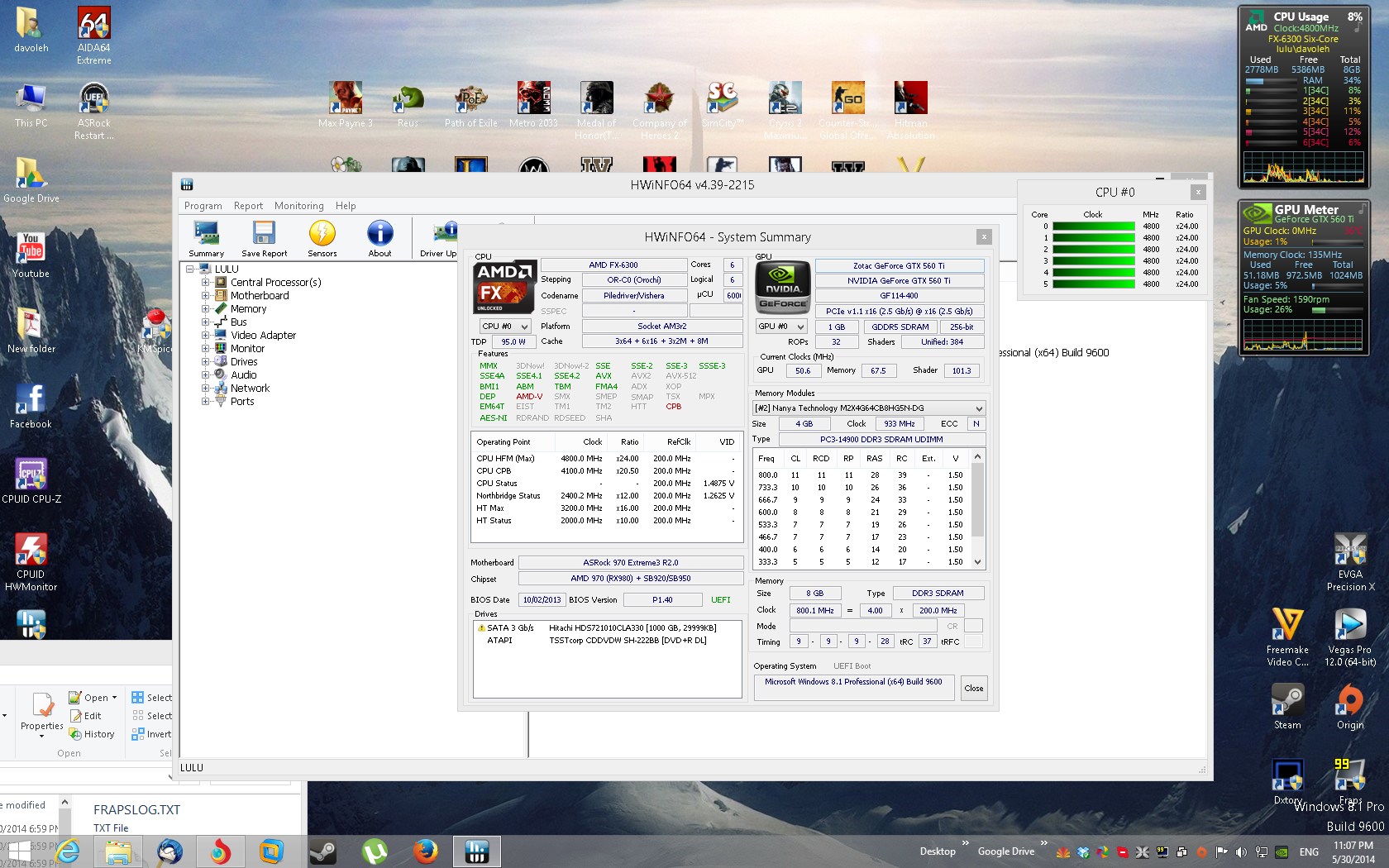Open the Steam desktop shortcut
This screenshot has width=1389, height=868.
point(1287,707)
